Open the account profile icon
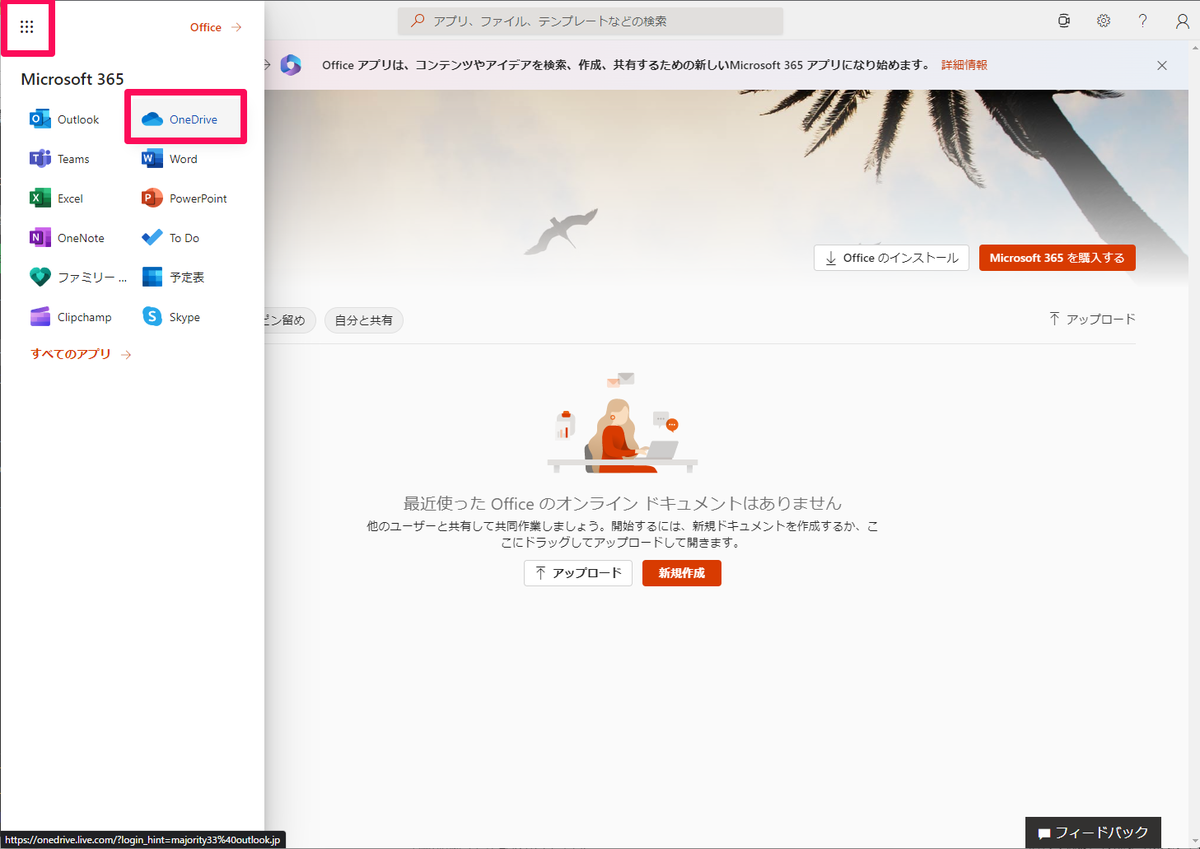 pyautogui.click(x=1182, y=21)
